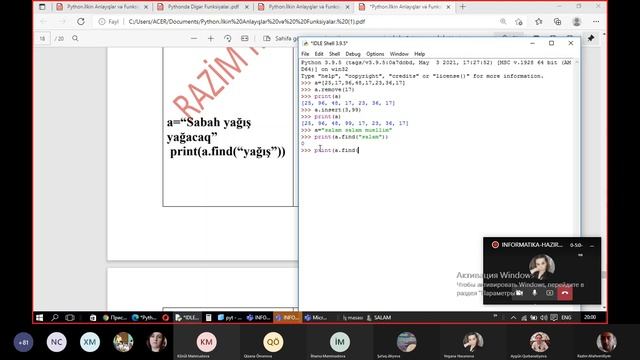Click the browser address bar with PDF path
Image resolution: width=640 pixels, height=360 pixels.
pos(247,22)
